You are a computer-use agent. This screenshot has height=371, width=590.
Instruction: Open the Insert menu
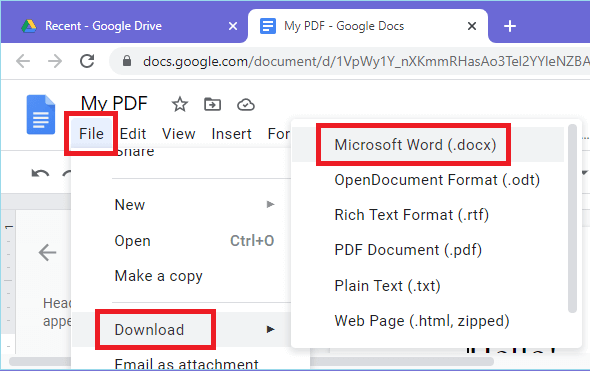[231, 134]
